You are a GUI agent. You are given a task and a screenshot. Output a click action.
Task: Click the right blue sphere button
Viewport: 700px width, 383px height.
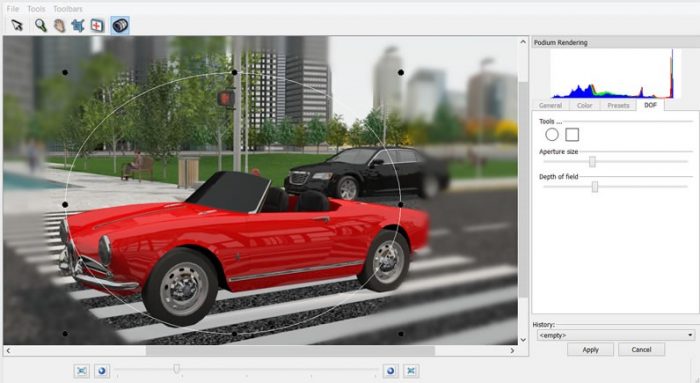point(391,371)
